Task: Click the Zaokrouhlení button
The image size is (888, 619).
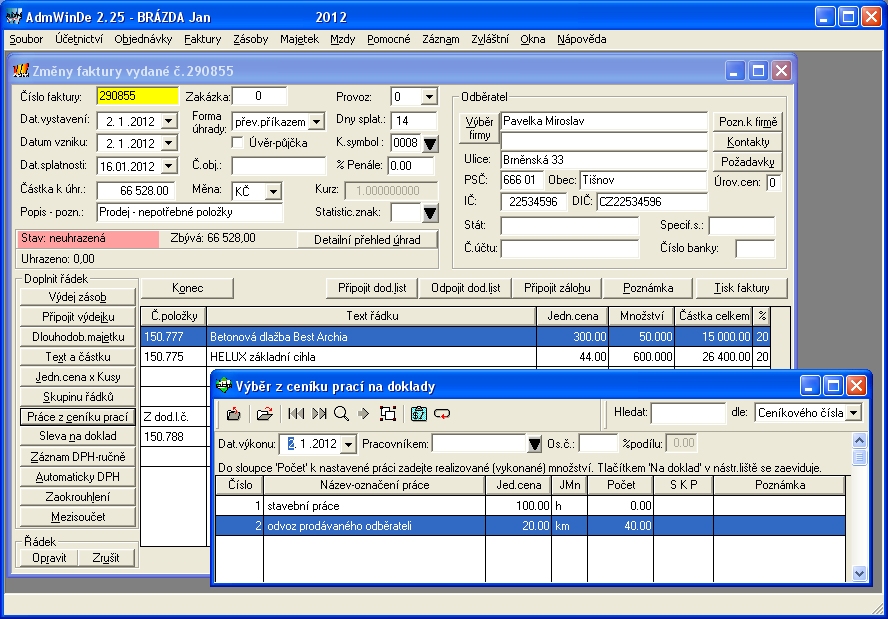Action: (78, 497)
